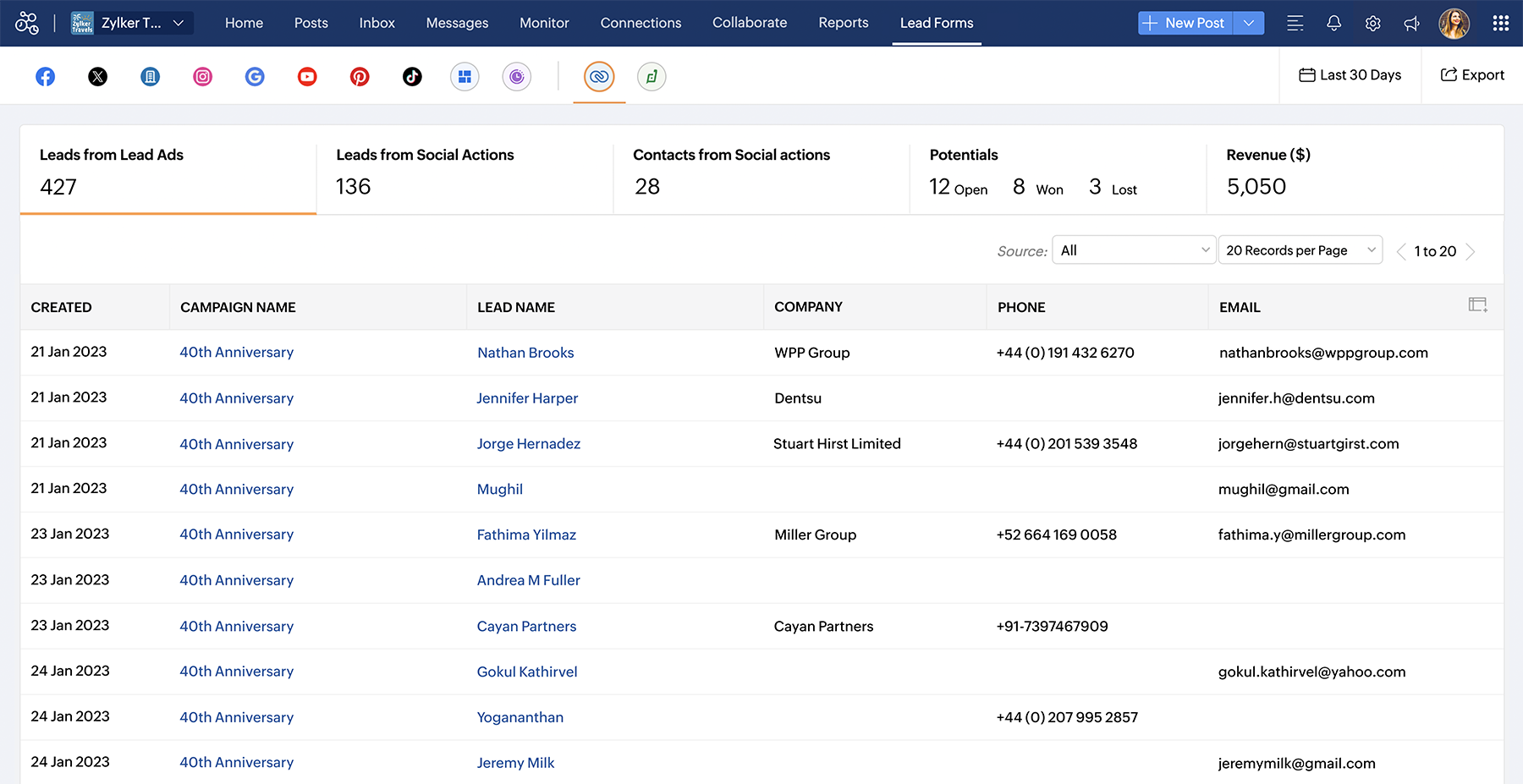Select the Lead Forms tab
This screenshot has width=1523, height=784.
pos(937,23)
